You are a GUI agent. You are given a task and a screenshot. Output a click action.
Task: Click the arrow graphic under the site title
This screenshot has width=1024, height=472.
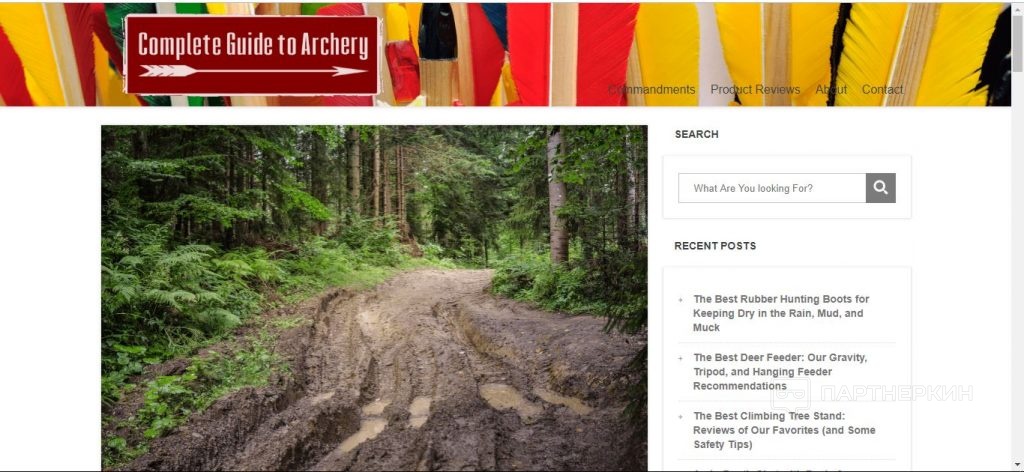(253, 71)
